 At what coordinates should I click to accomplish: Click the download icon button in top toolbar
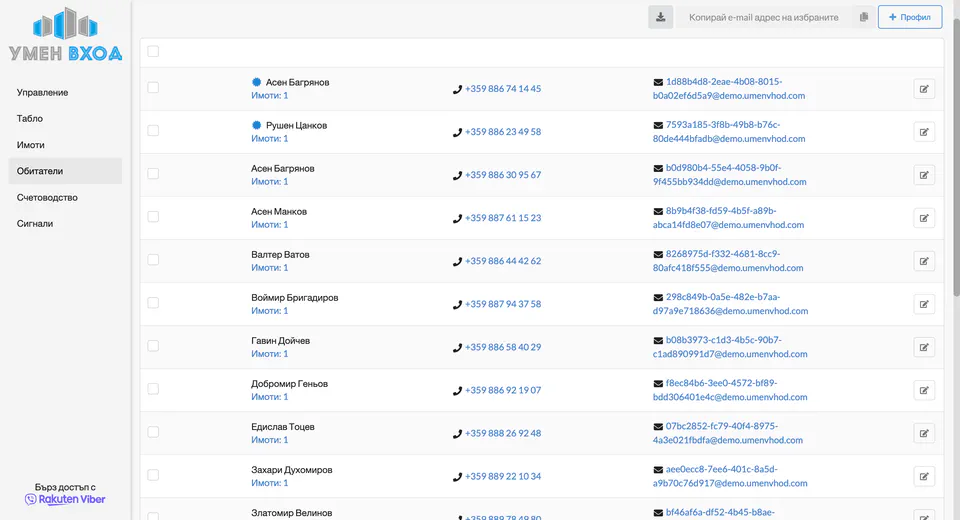(660, 17)
